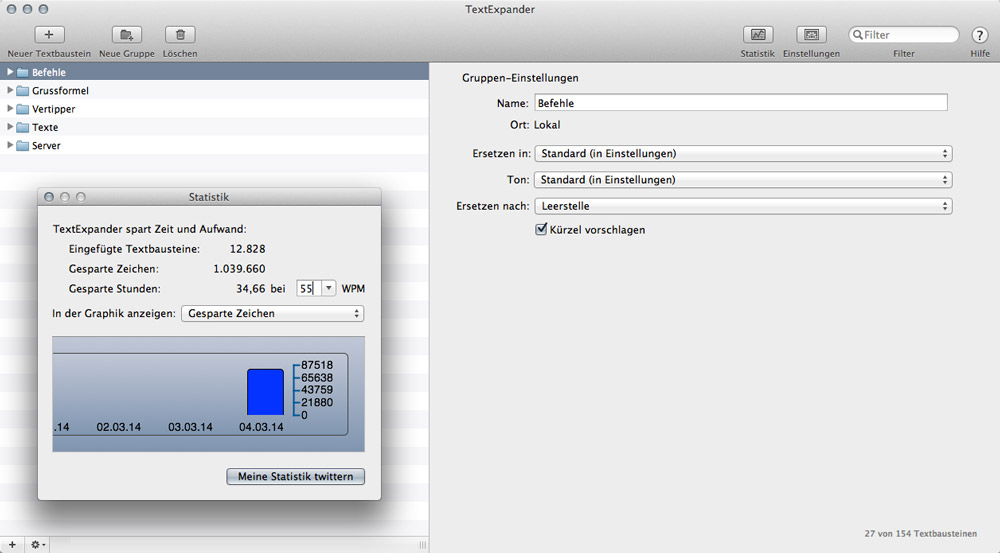Click the Grussformel folder icon
The image size is (1000, 553).
point(22,91)
